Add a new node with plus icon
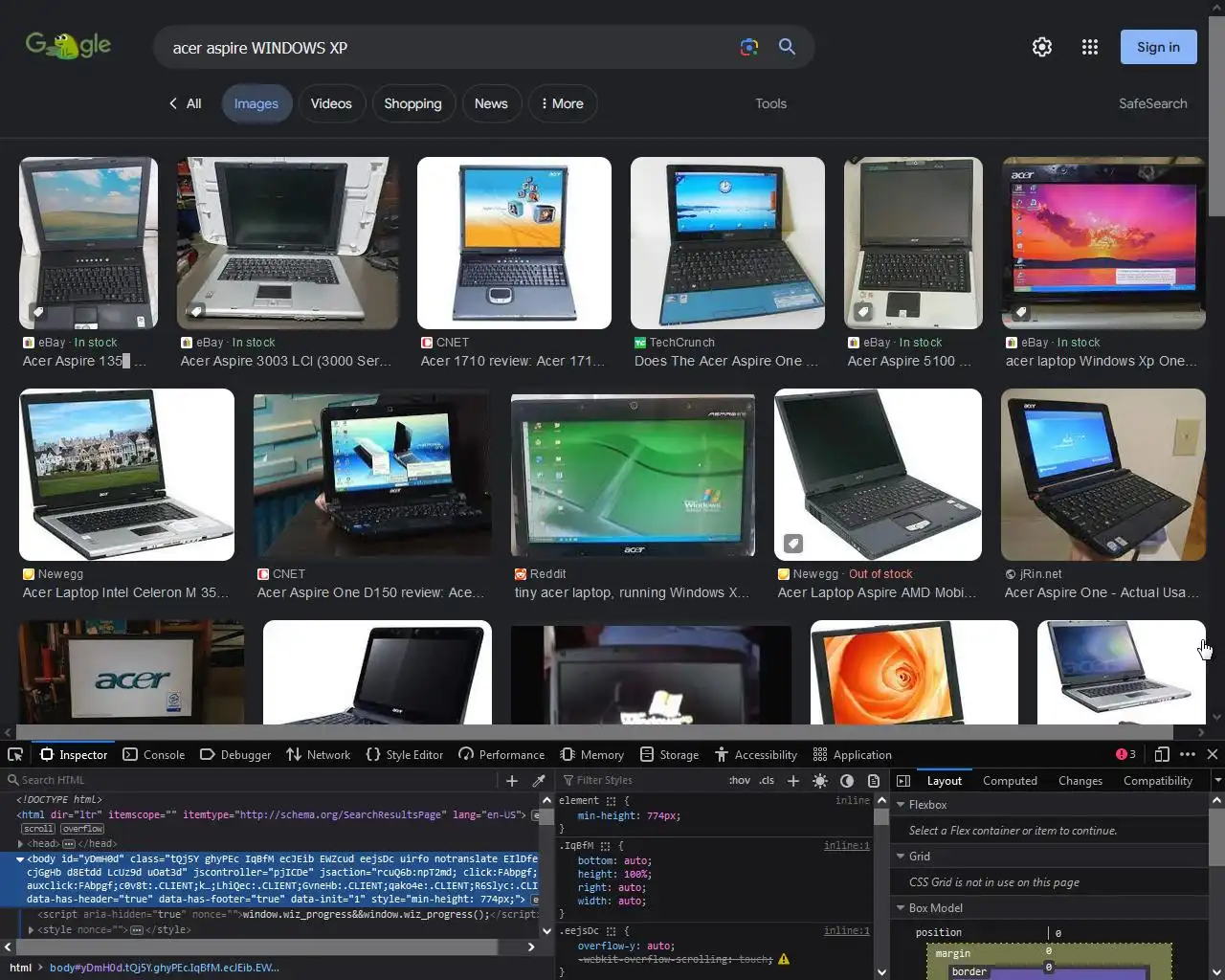The width and height of the screenshot is (1225, 980). click(512, 780)
